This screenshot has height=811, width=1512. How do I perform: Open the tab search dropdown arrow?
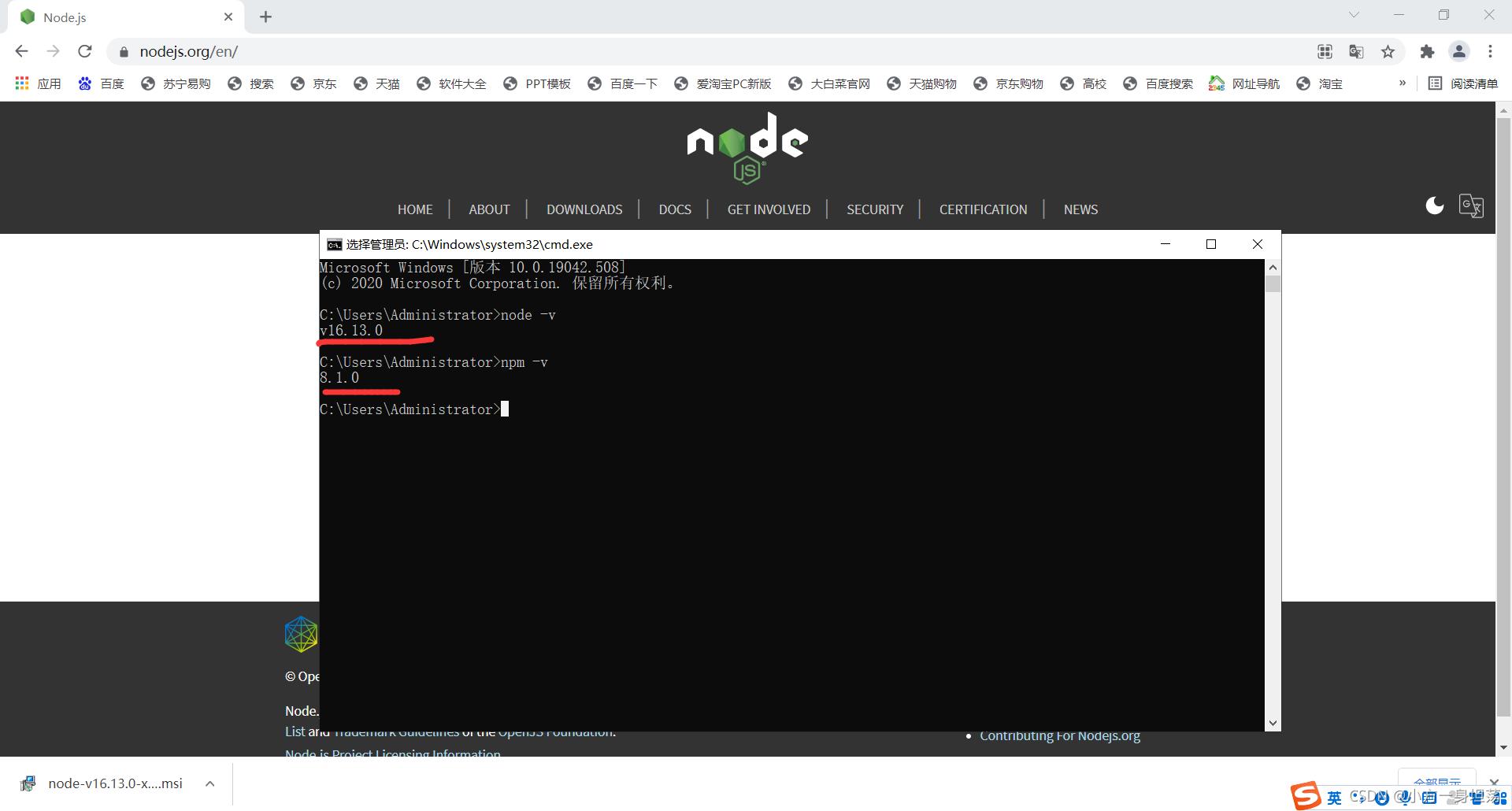tap(1354, 15)
